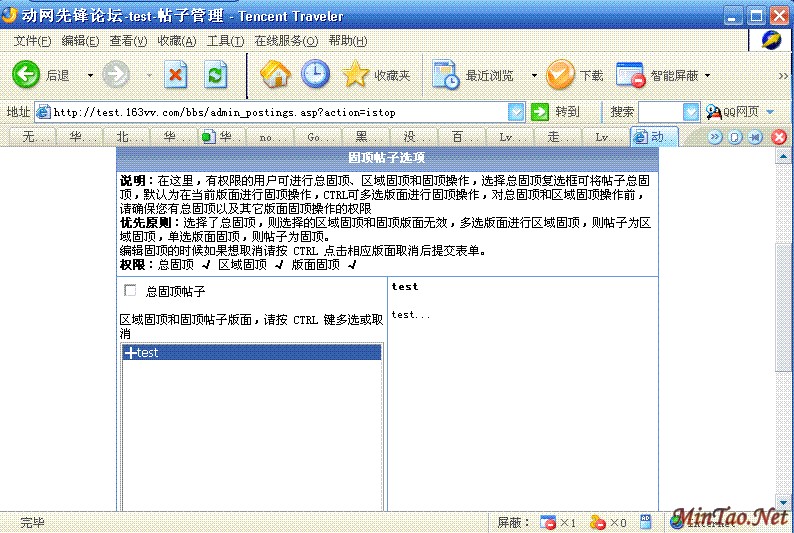Viewport: 794px width, 533px height.
Task: Click in the 搜索 search input field
Action: coord(660,112)
